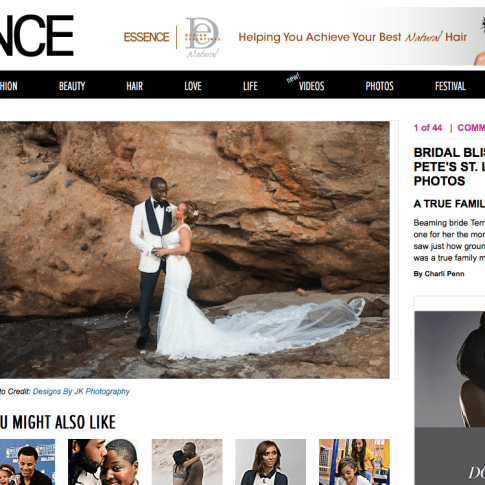The image size is (485, 485).
Task: Open the Hair navigation item
Action: [x=134, y=86]
